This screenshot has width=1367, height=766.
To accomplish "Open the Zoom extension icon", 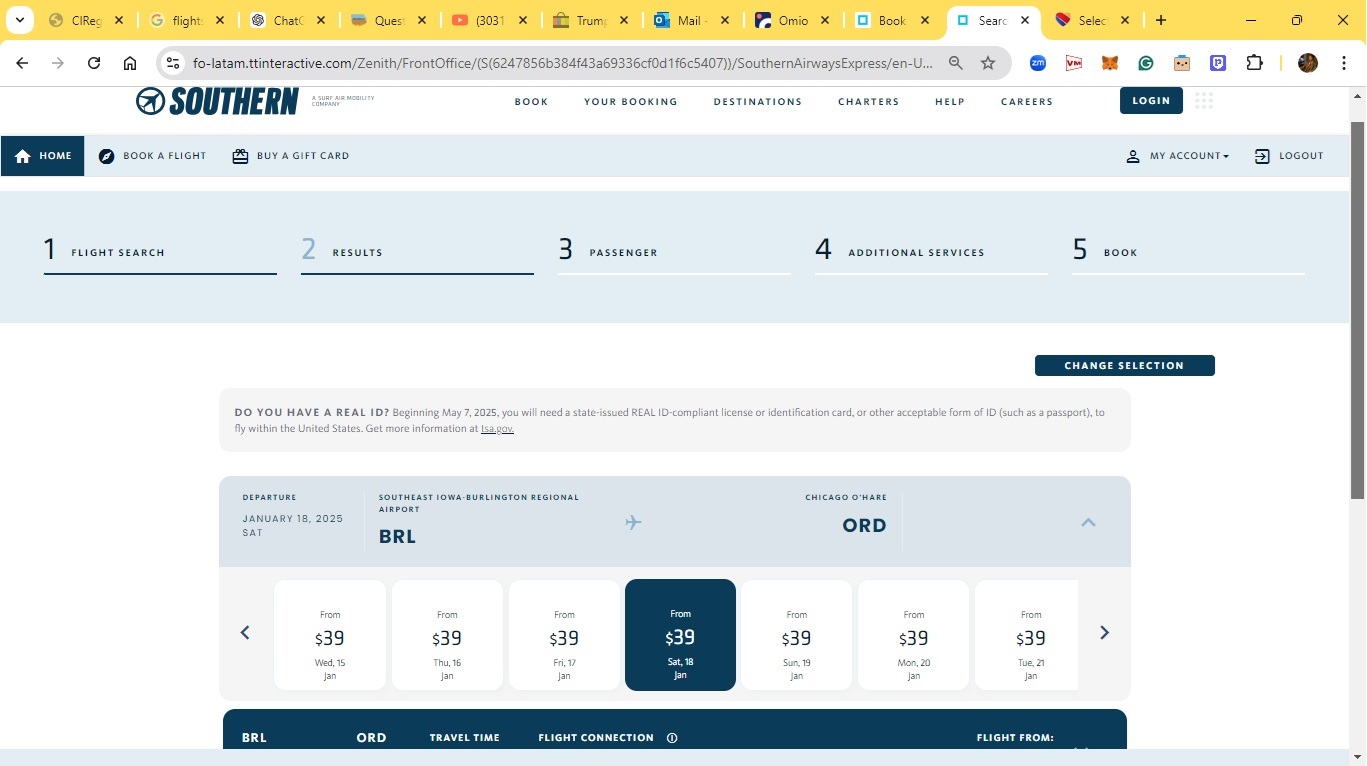I will point(1038,63).
